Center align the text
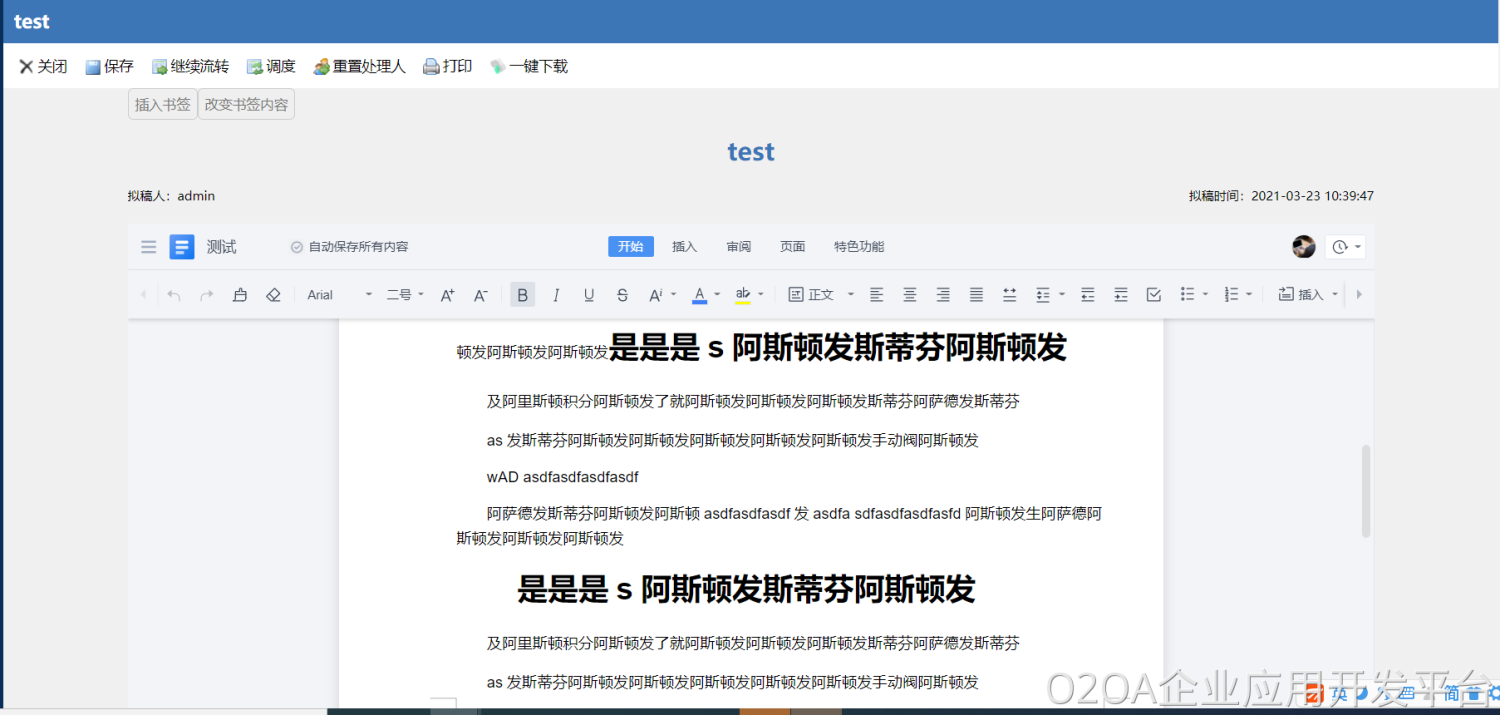This screenshot has height=715, width=1500. tap(910, 295)
